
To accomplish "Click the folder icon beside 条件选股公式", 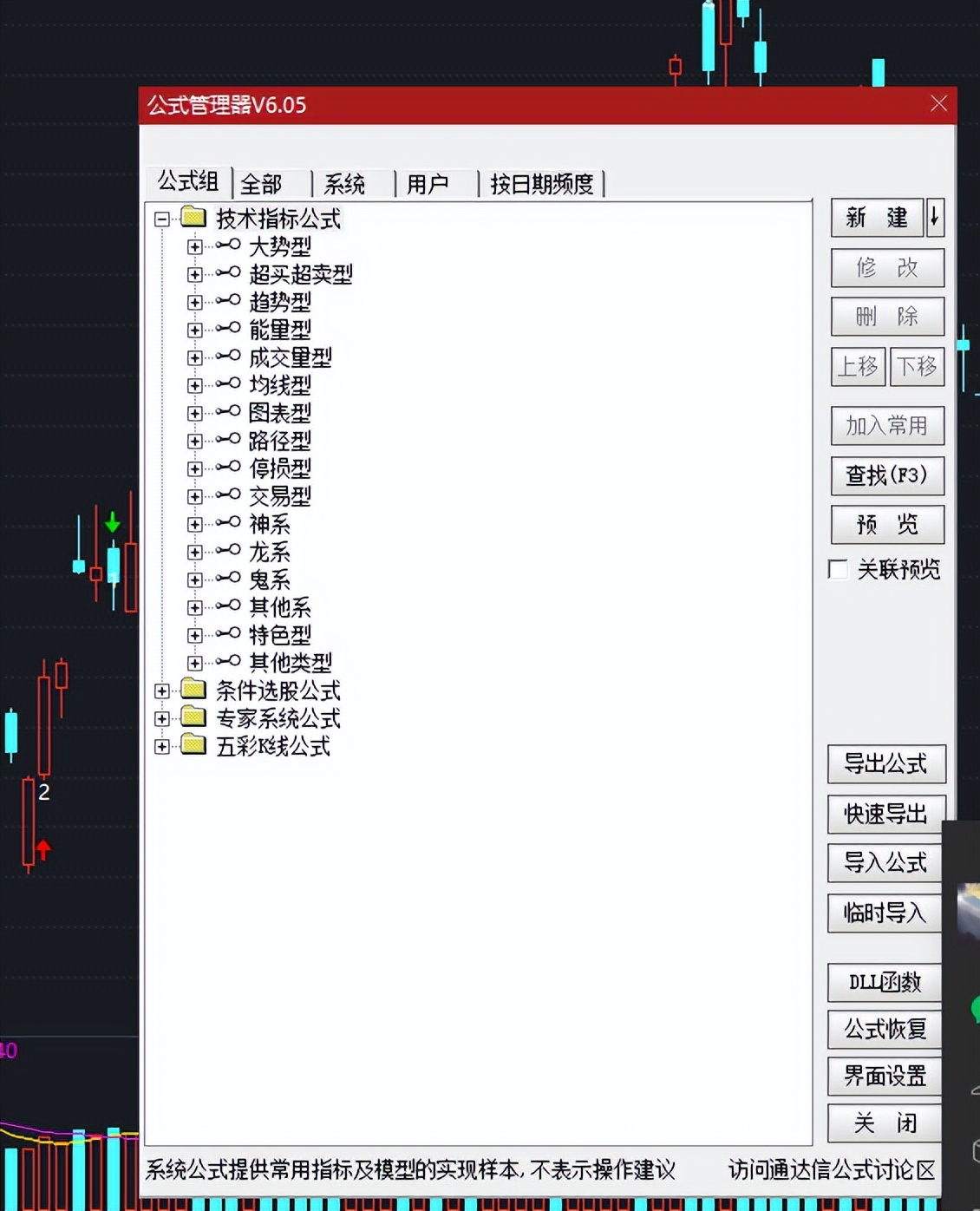I will point(194,691).
